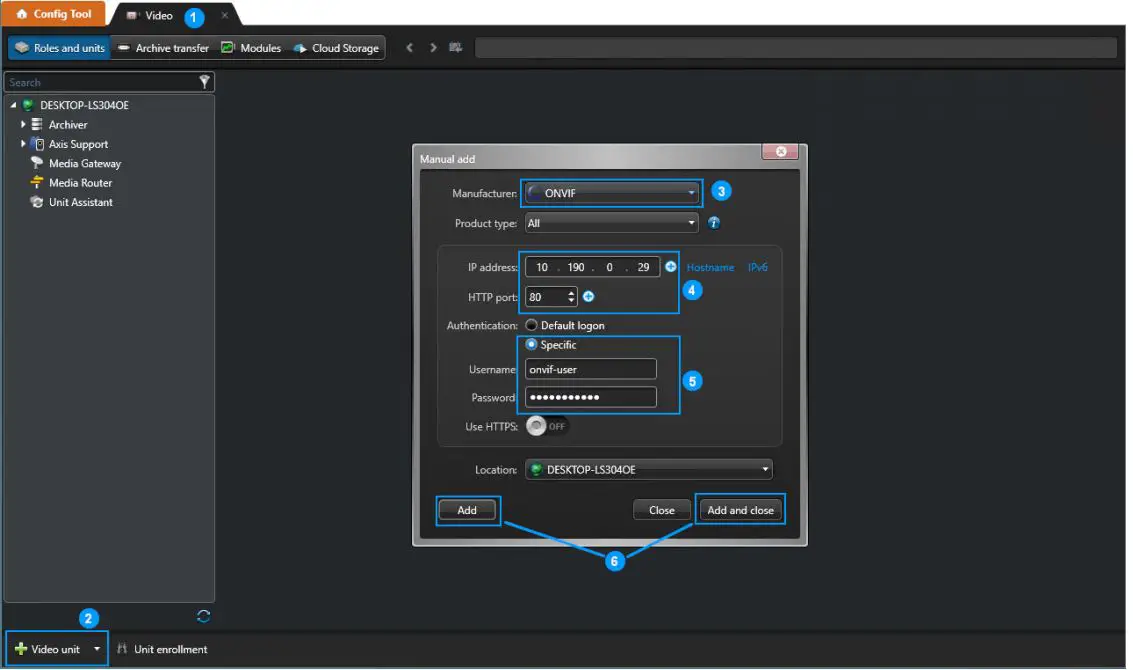Switch to Hostname entry
1133x670 pixels.
710,267
